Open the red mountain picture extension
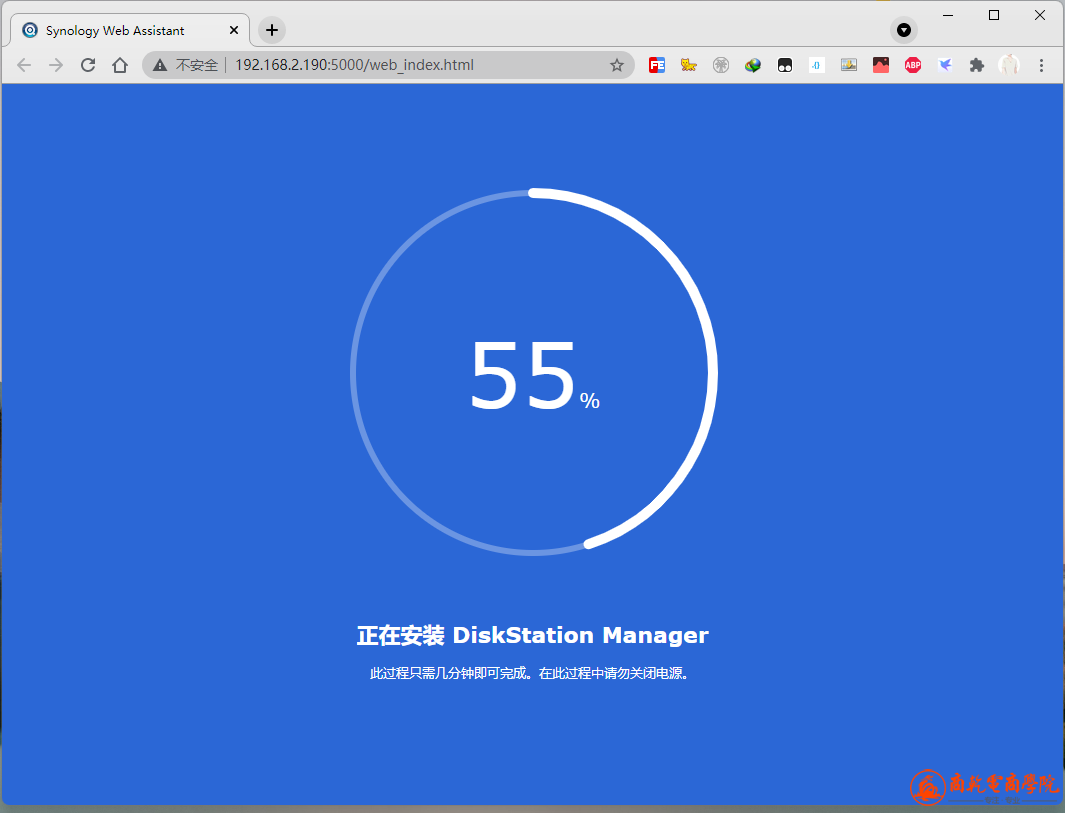1065x813 pixels. coord(881,65)
